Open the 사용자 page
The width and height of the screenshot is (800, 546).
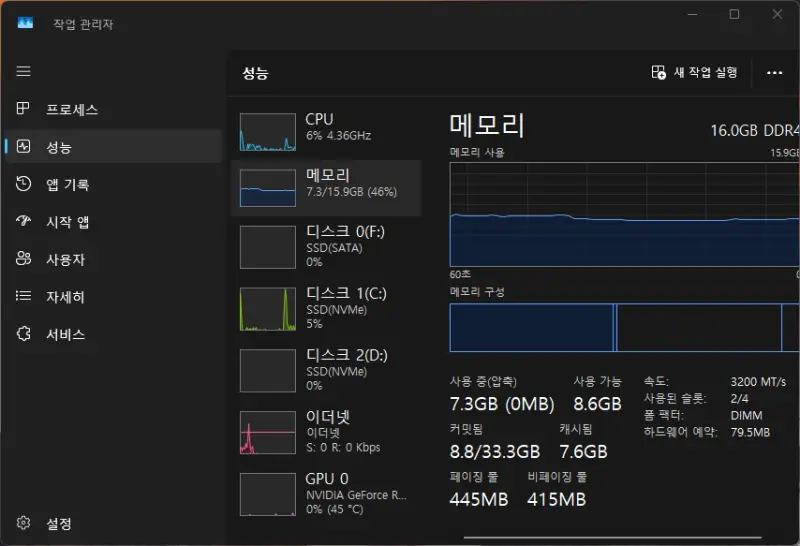pyautogui.click(x=65, y=260)
